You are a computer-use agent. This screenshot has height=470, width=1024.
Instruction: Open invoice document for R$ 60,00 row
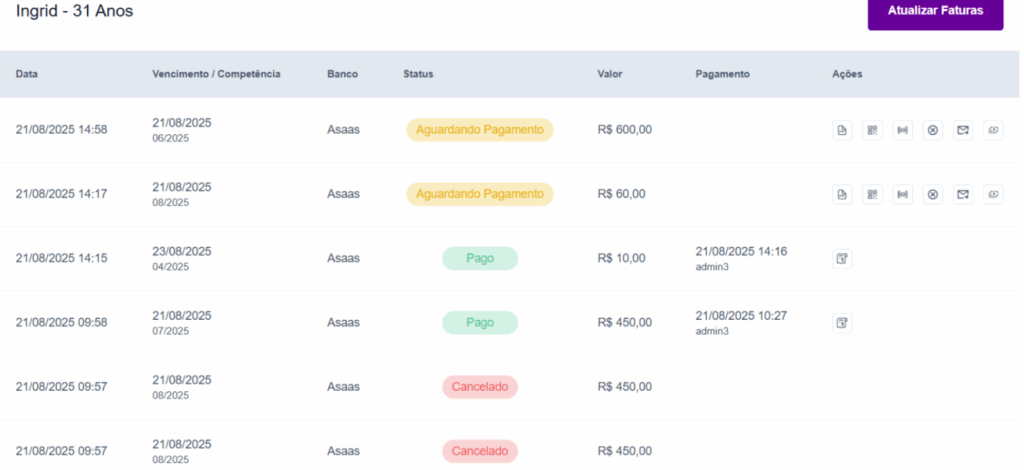[843, 194]
